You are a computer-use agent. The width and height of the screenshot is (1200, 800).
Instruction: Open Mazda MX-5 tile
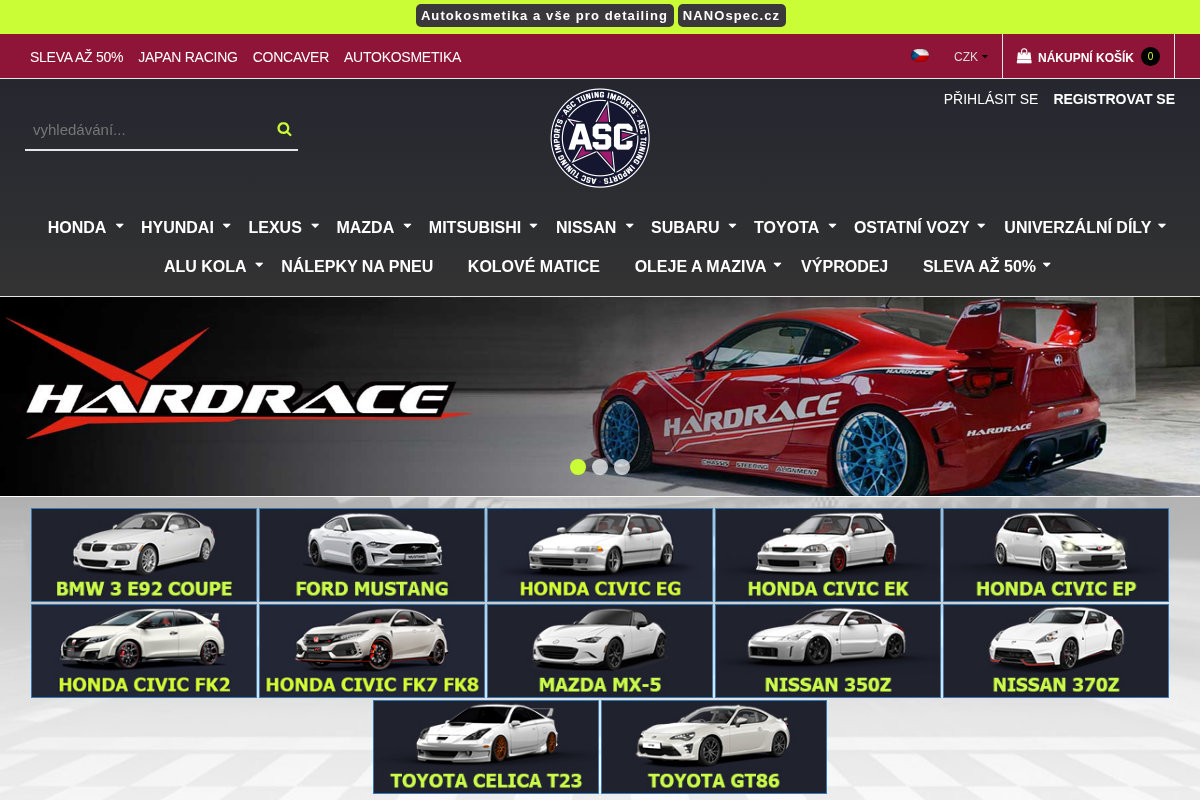[x=600, y=651]
